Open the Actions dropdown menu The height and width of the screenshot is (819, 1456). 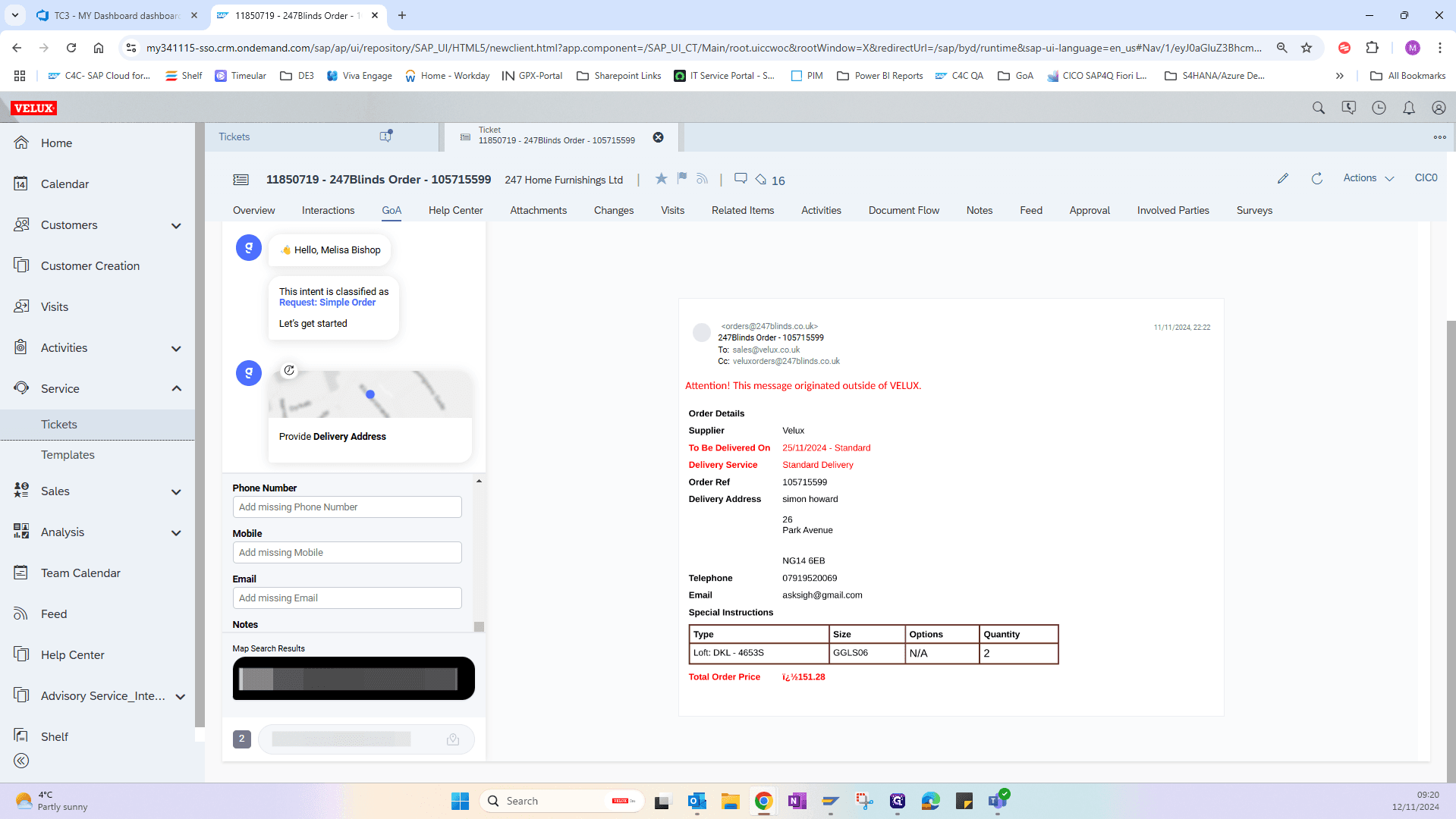tap(1369, 178)
